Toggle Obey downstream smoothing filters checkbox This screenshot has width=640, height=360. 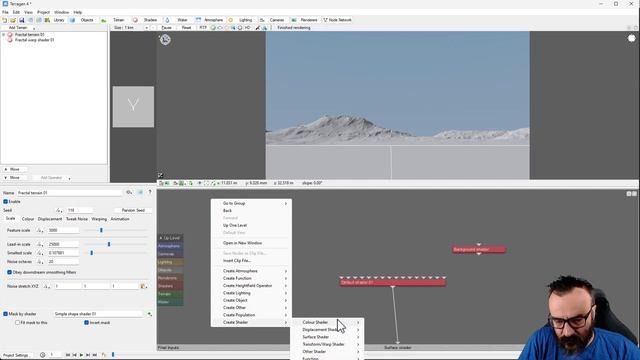pos(9,272)
